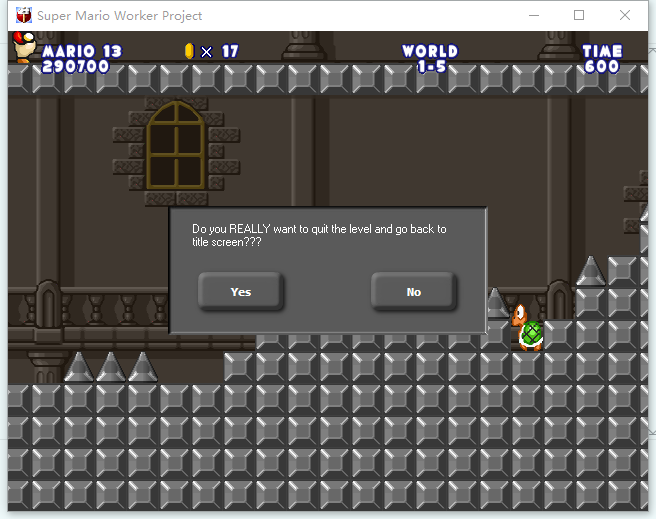Image resolution: width=656 pixels, height=519 pixels.
Task: Click the Mario head lives icon
Action: click(x=24, y=47)
